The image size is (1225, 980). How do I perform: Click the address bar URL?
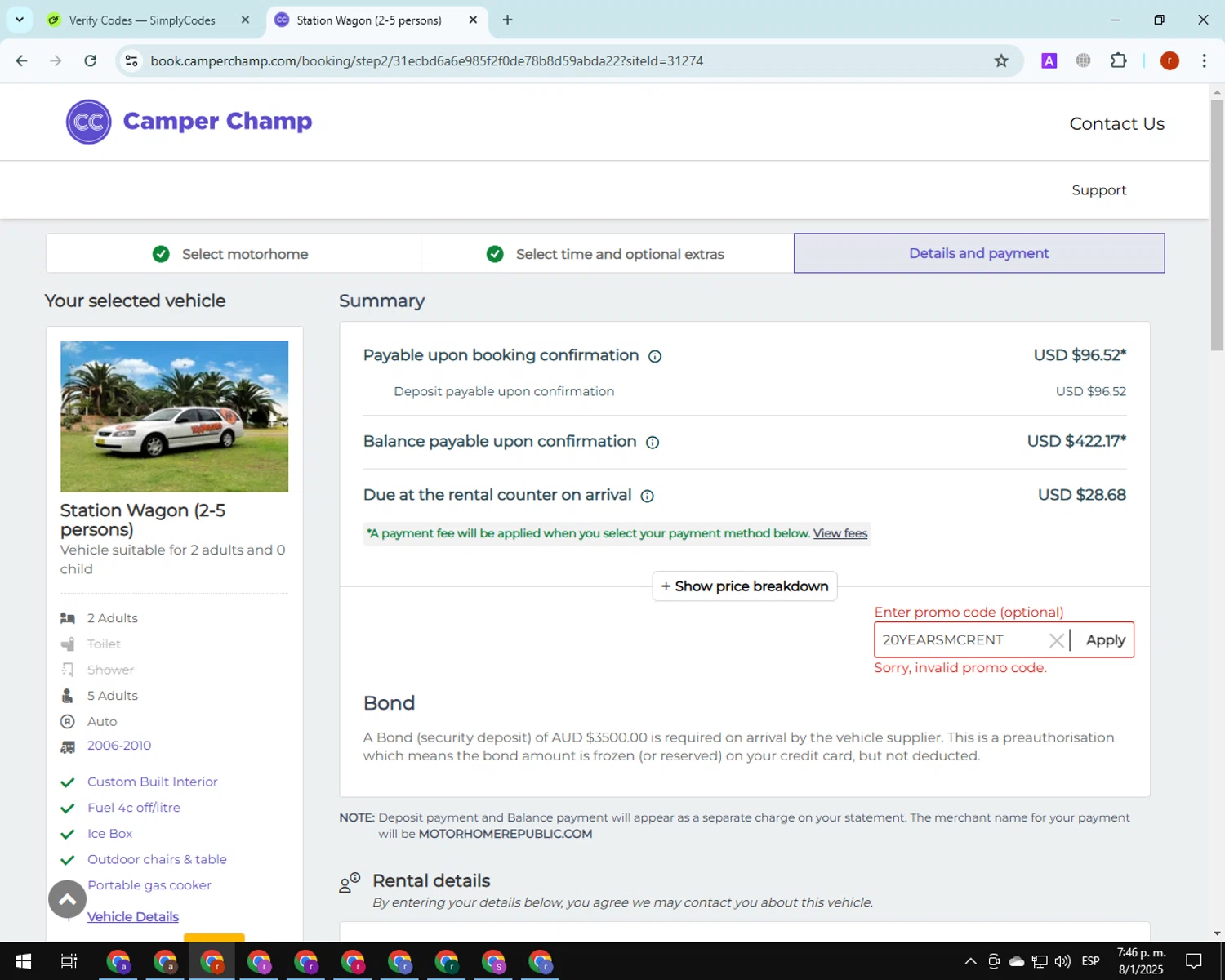click(426, 61)
